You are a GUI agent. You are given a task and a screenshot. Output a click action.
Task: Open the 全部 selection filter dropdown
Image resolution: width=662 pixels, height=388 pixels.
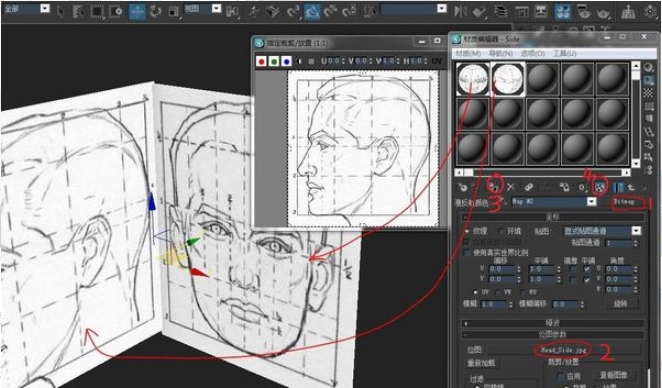45,8
